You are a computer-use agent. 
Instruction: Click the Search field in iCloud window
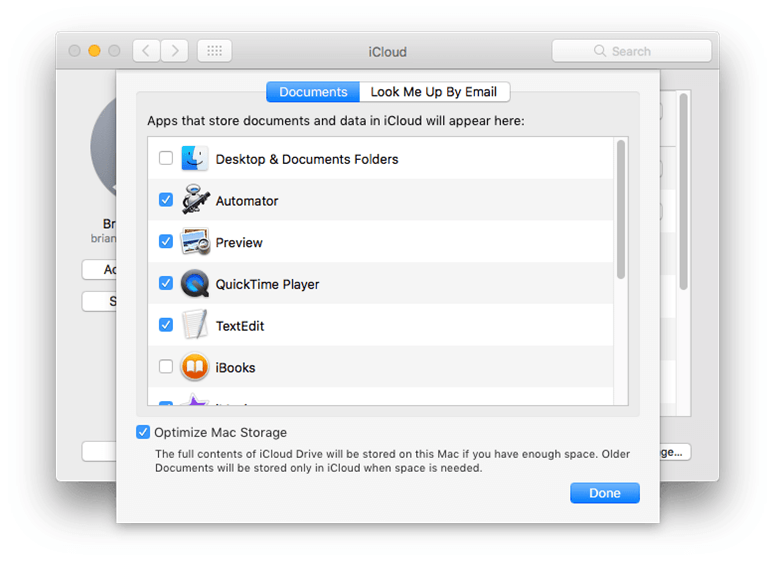632,51
